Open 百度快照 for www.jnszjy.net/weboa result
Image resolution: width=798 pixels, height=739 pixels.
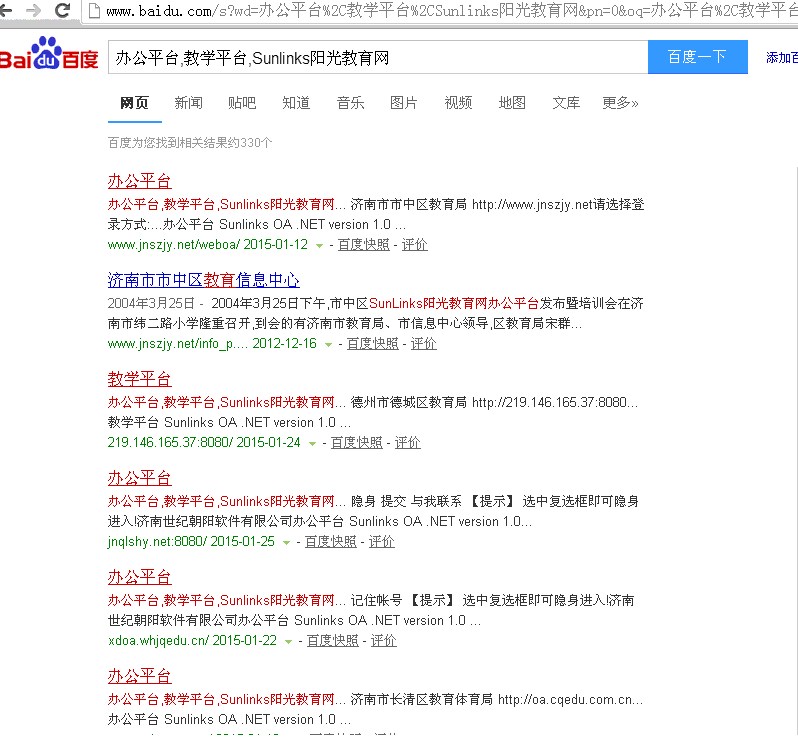click(363, 245)
